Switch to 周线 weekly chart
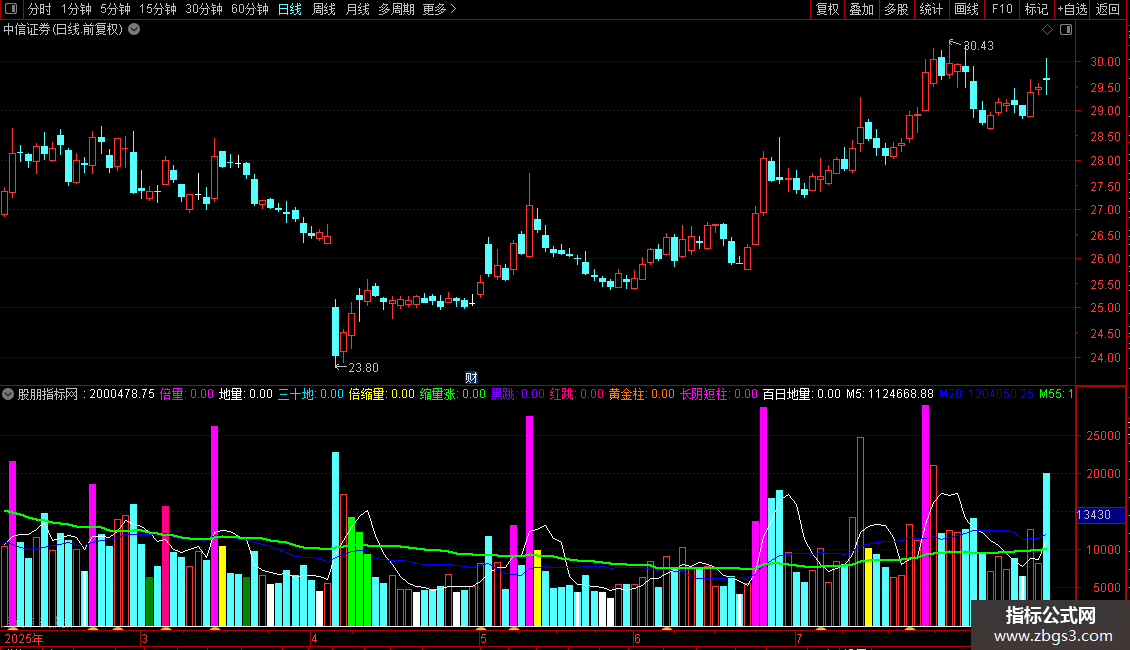1130x650 pixels. (324, 9)
